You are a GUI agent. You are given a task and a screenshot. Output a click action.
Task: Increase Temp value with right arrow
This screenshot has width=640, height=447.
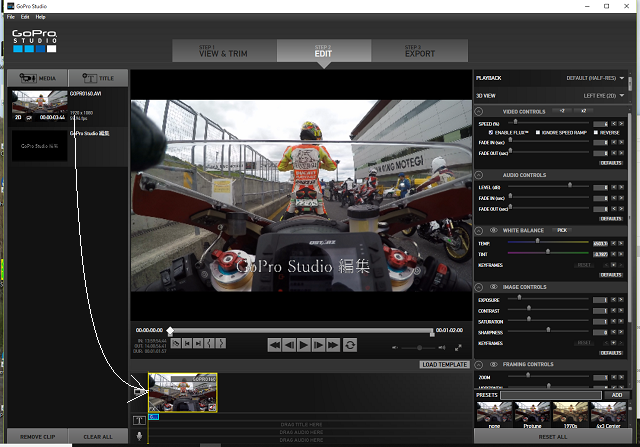(621, 243)
